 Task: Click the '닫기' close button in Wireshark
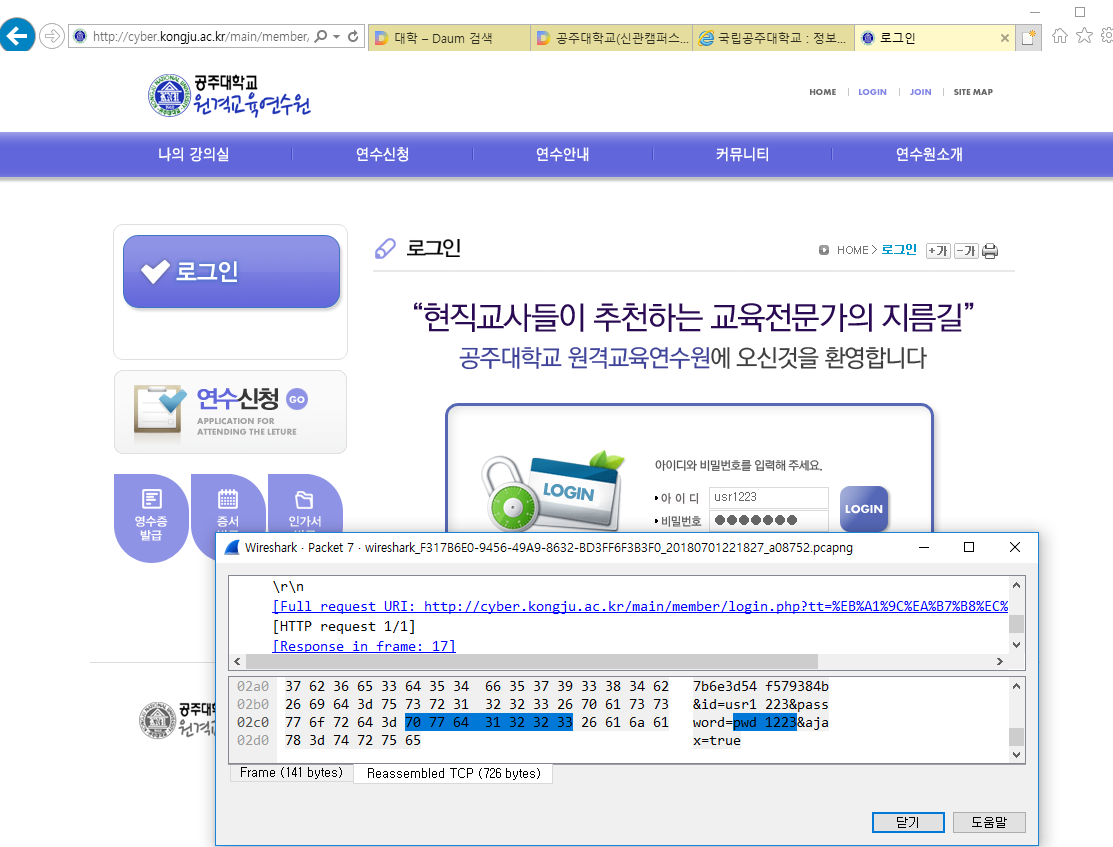(908, 822)
